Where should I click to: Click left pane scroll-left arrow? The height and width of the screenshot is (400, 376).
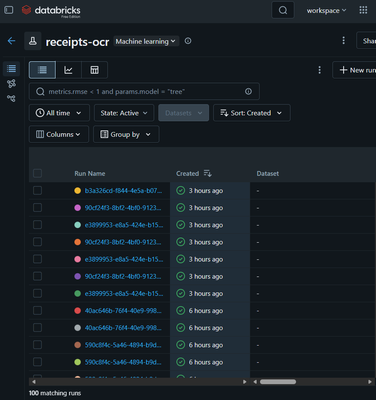(x=34, y=382)
